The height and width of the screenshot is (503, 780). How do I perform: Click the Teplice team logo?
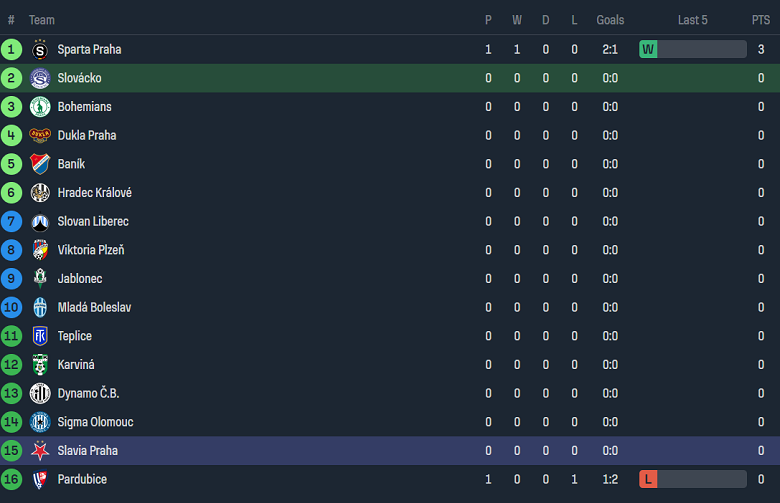40,336
